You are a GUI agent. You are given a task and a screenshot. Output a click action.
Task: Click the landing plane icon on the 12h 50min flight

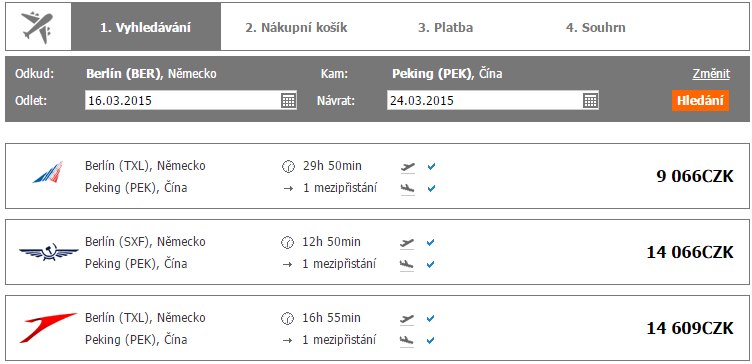point(407,264)
